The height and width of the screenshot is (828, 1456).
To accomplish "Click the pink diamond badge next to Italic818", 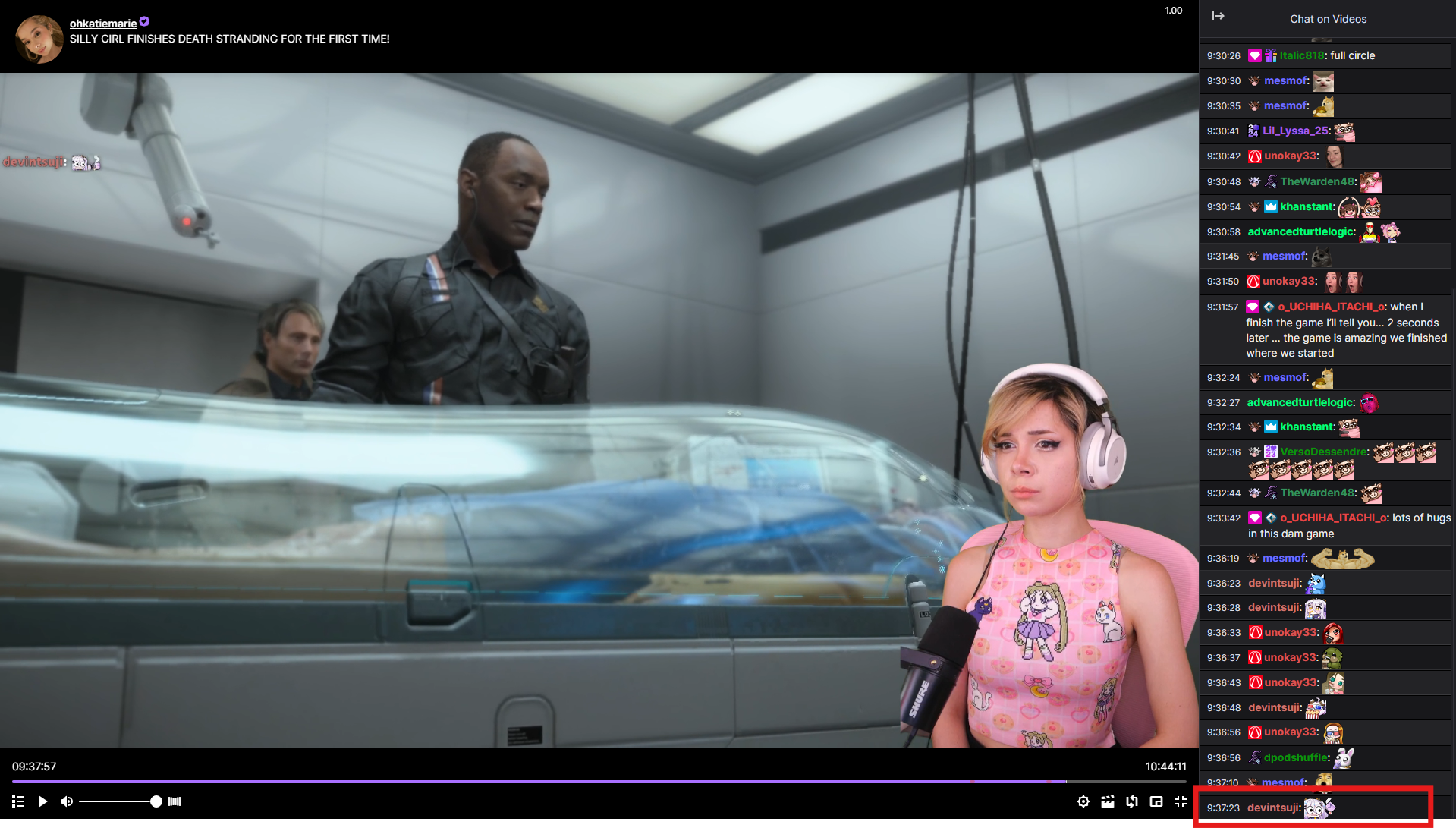I will coord(1255,55).
